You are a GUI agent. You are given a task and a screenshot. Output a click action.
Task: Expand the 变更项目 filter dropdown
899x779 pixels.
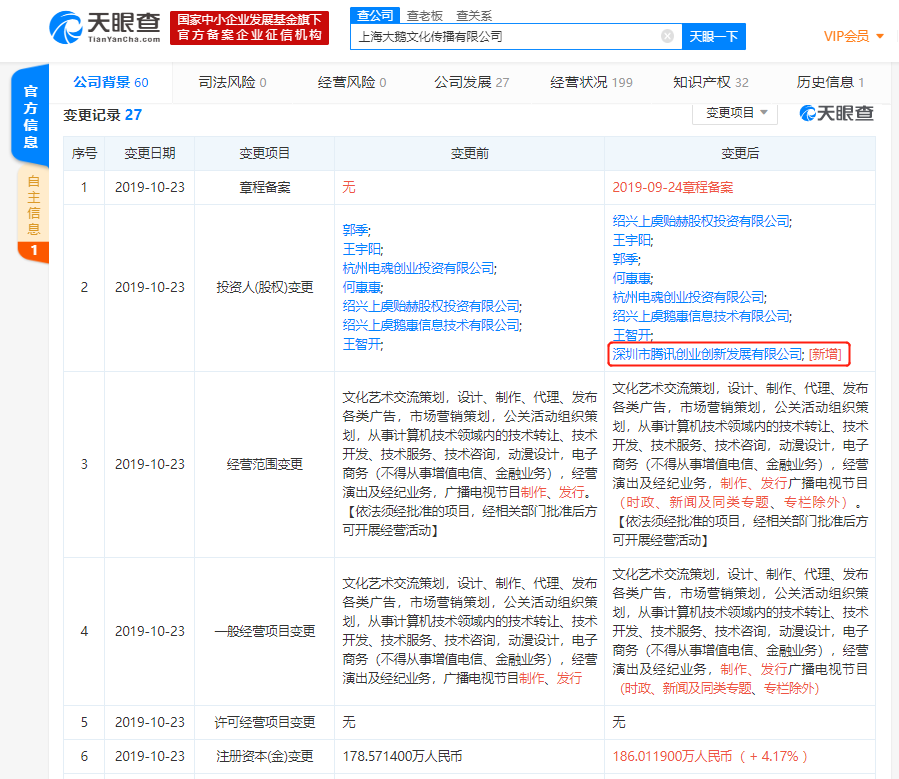point(735,113)
